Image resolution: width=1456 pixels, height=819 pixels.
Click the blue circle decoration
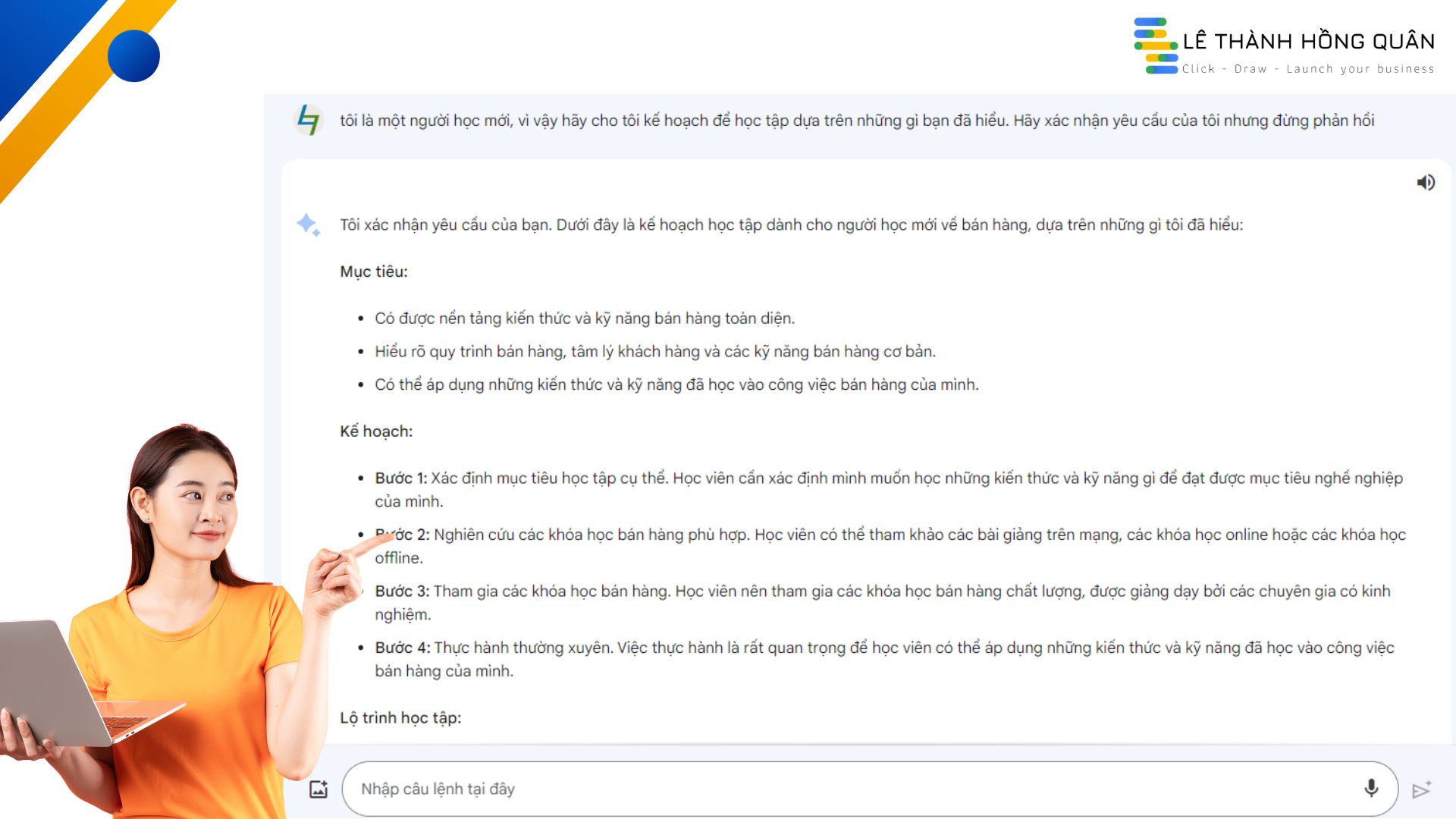click(133, 56)
